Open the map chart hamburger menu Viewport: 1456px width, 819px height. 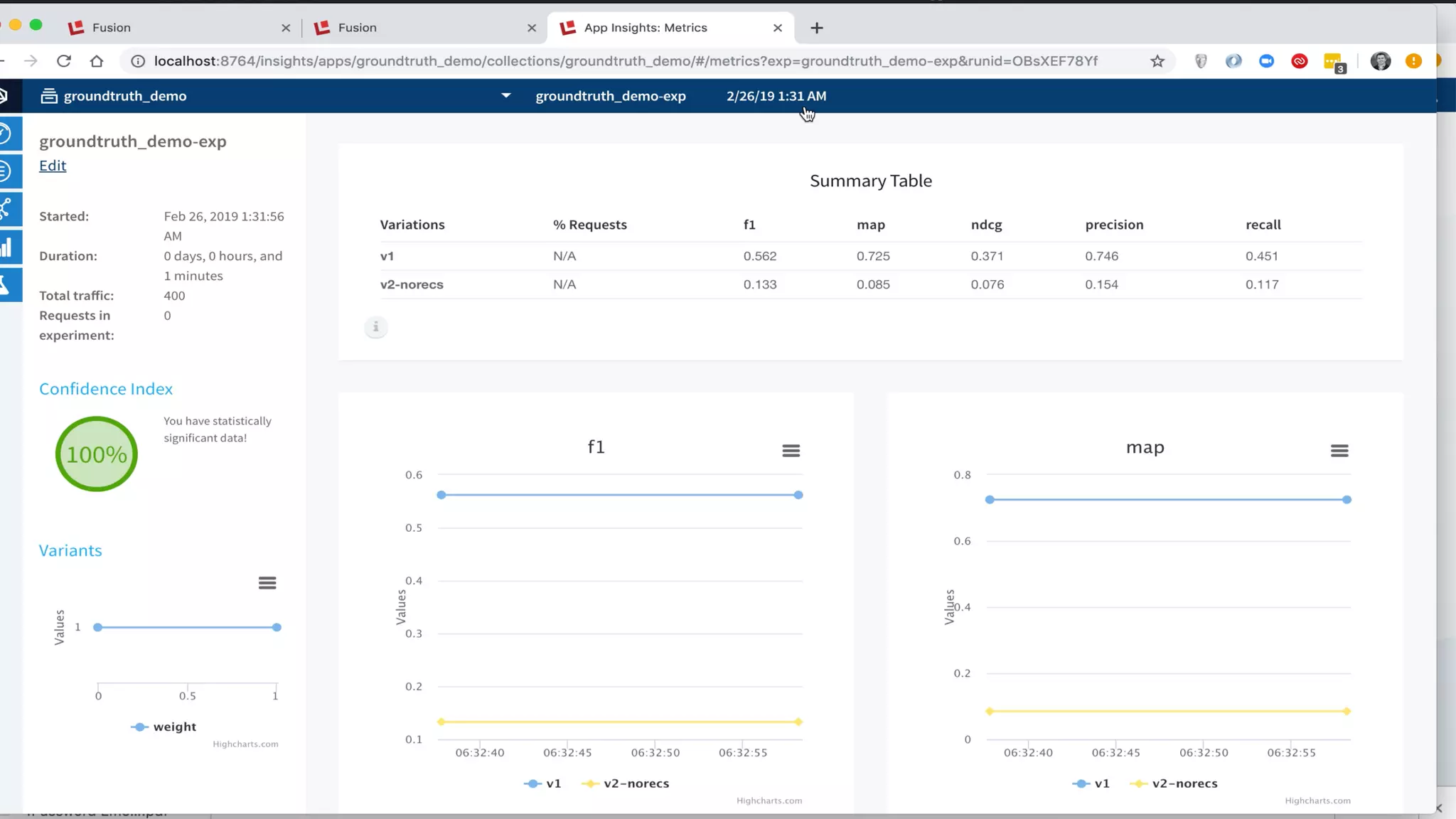click(x=1339, y=451)
